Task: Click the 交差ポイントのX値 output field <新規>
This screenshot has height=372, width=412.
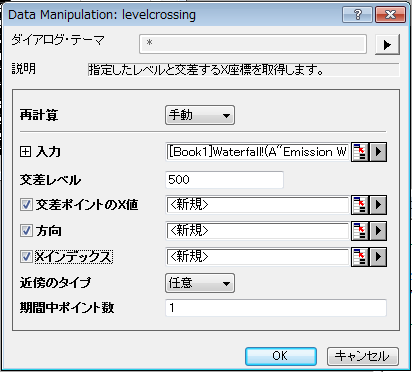Action: click(x=257, y=205)
